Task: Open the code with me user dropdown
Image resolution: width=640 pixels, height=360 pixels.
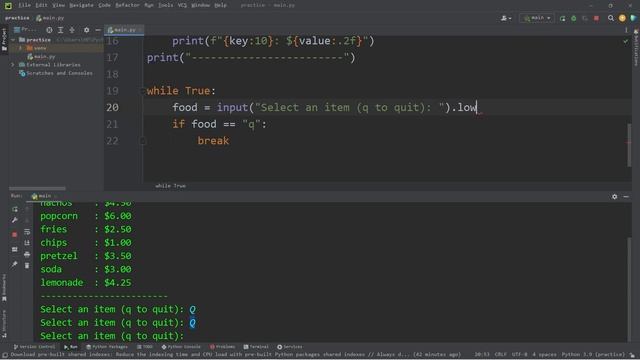Action: click(506, 18)
